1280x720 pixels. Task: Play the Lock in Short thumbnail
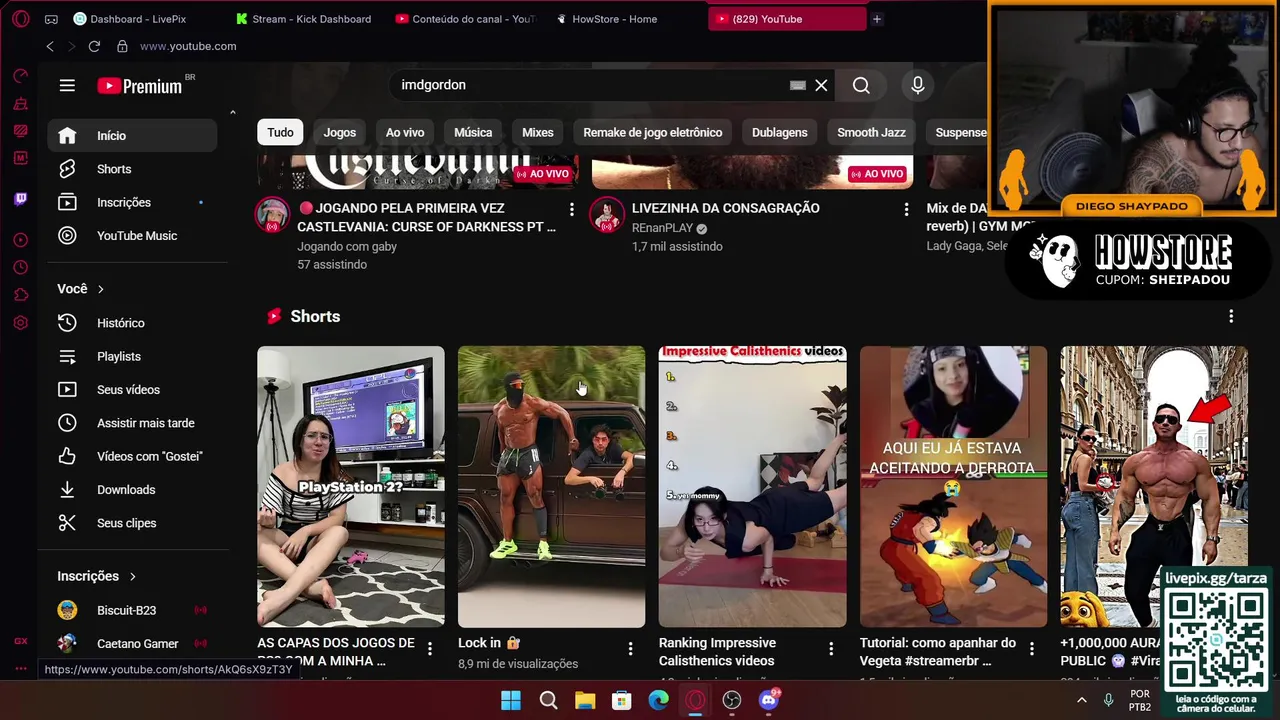pos(552,487)
